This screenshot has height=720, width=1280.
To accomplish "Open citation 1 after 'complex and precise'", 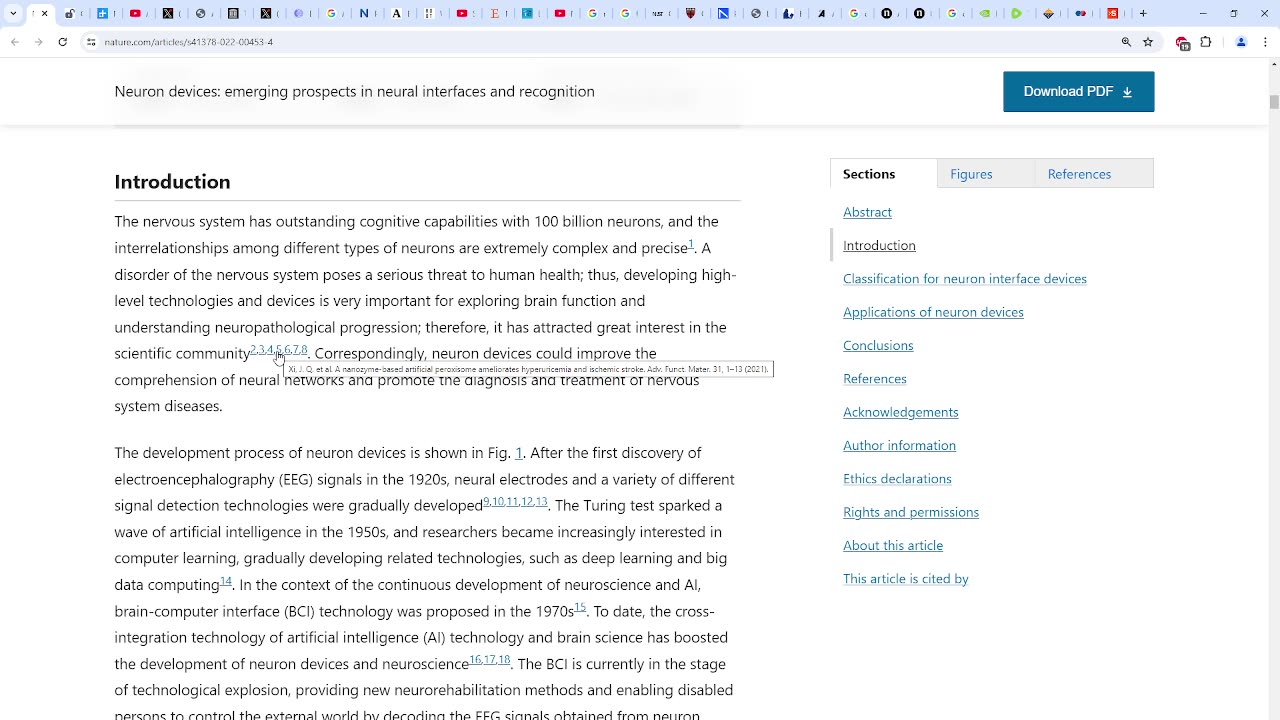I will click(x=690, y=244).
